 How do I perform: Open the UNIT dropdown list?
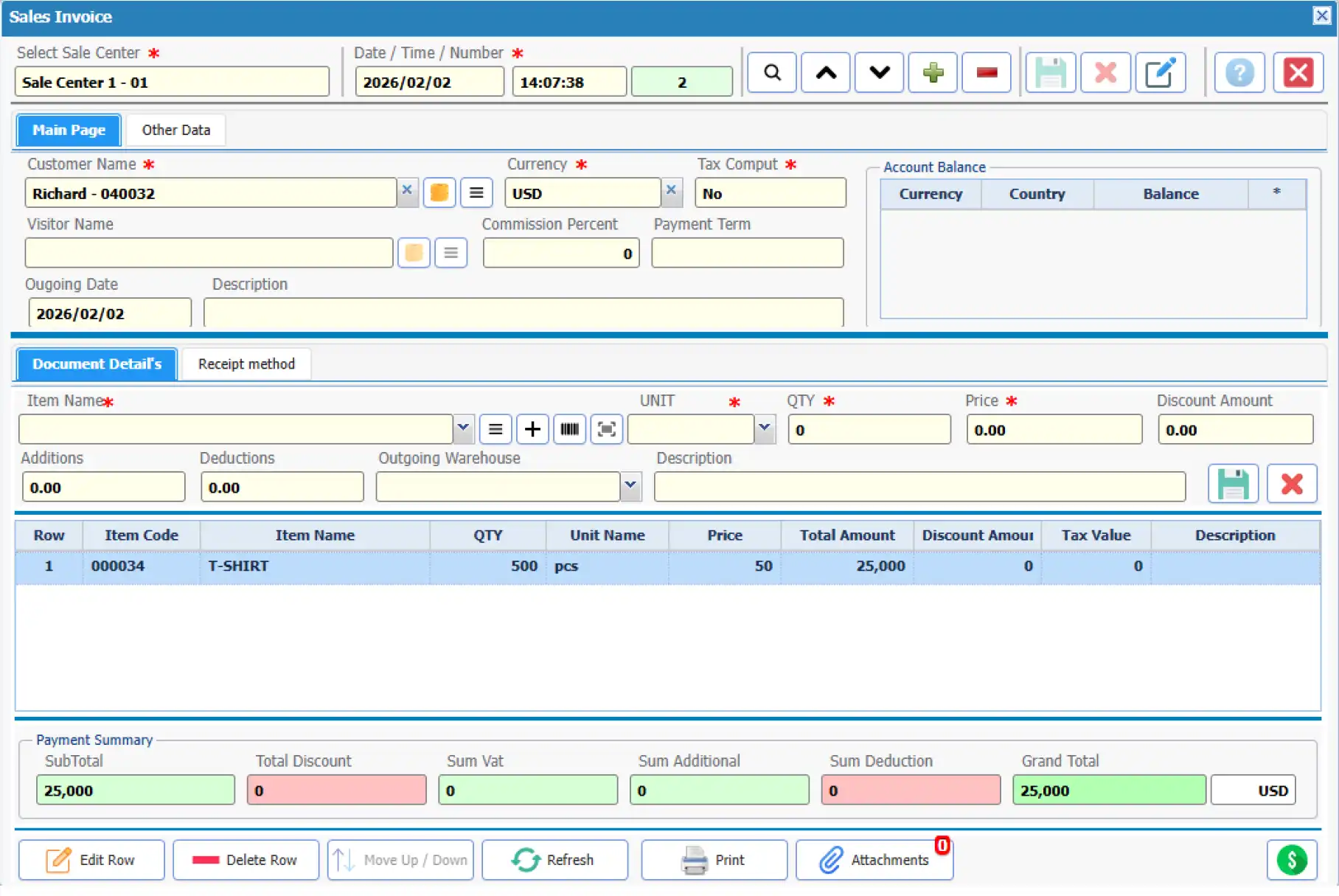765,428
